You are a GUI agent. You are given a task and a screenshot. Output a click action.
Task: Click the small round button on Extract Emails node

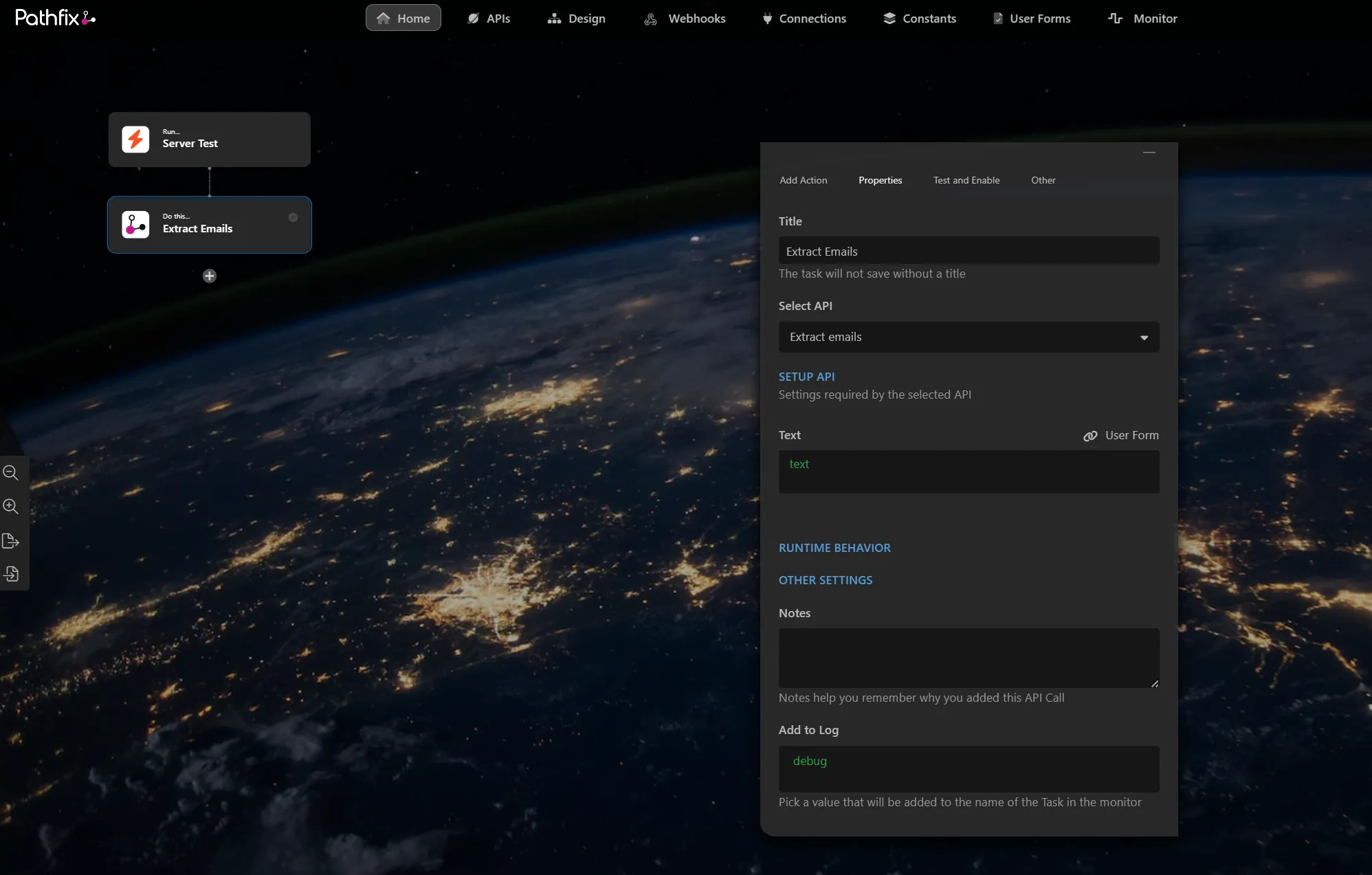[x=294, y=217]
